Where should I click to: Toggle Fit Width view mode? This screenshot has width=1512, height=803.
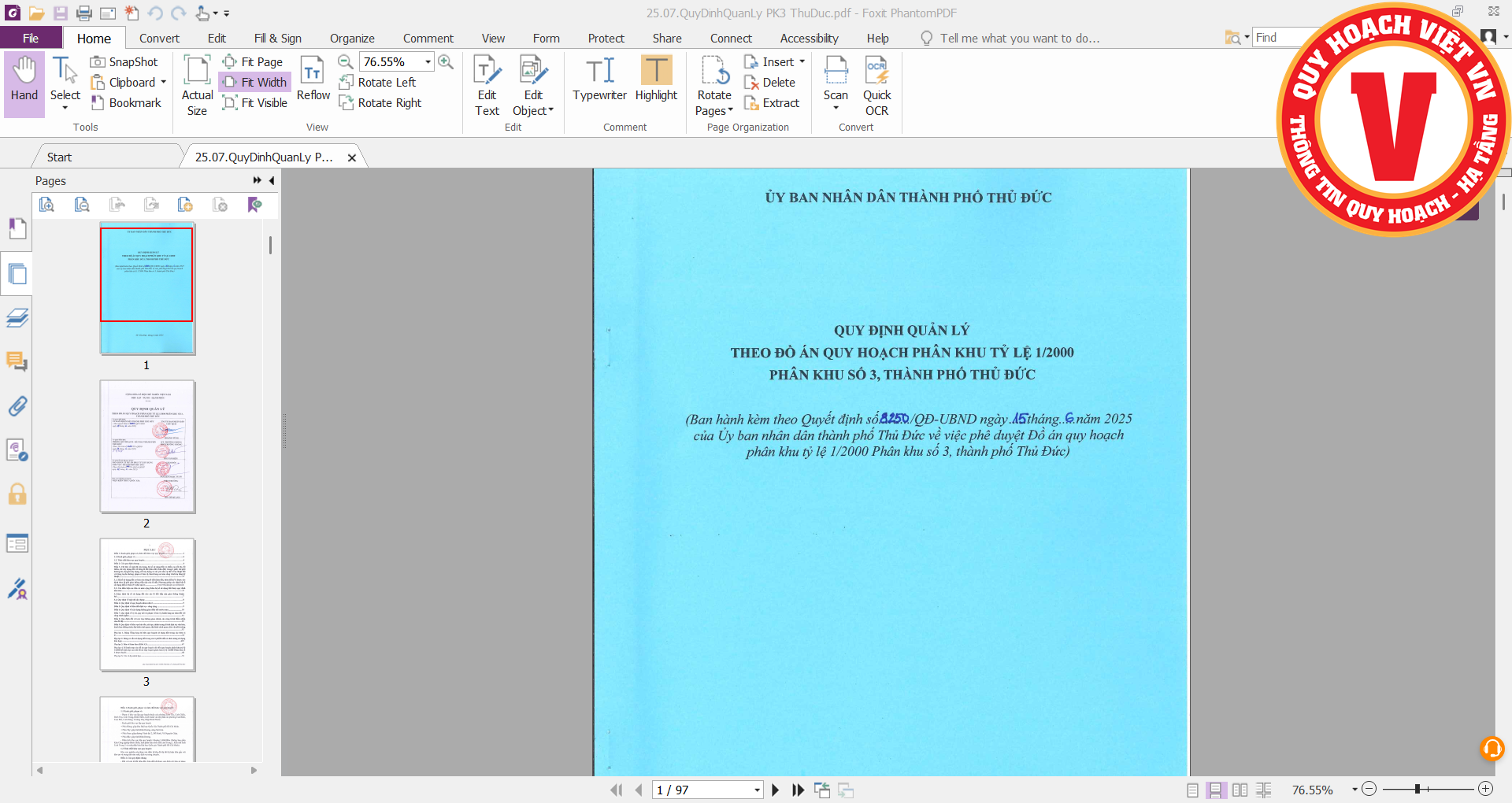[x=255, y=82]
